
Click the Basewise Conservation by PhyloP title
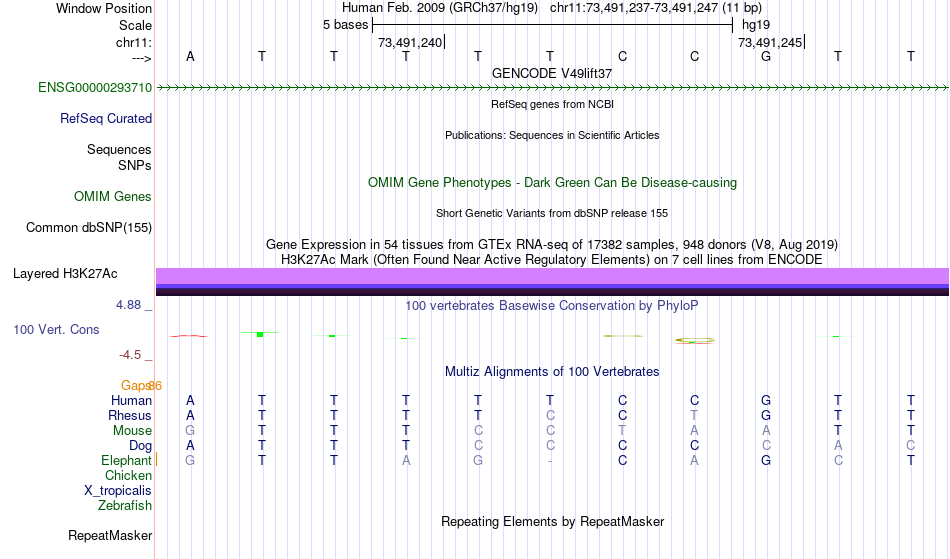[552, 306]
